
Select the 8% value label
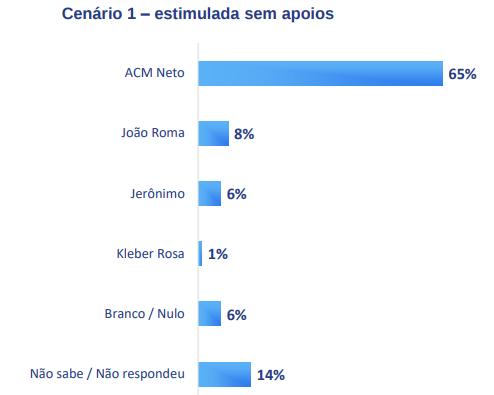244,134
